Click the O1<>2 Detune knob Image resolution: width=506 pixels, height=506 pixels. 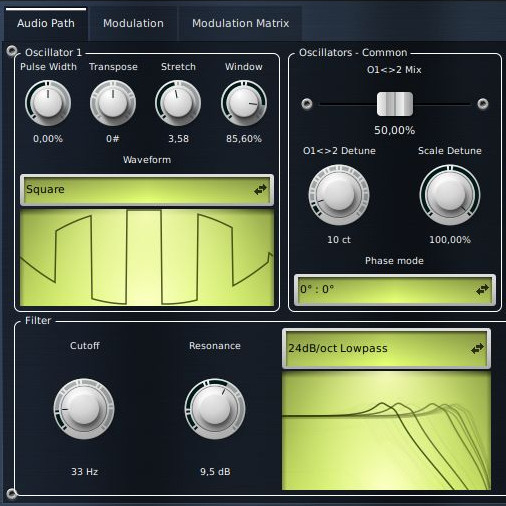(339, 195)
